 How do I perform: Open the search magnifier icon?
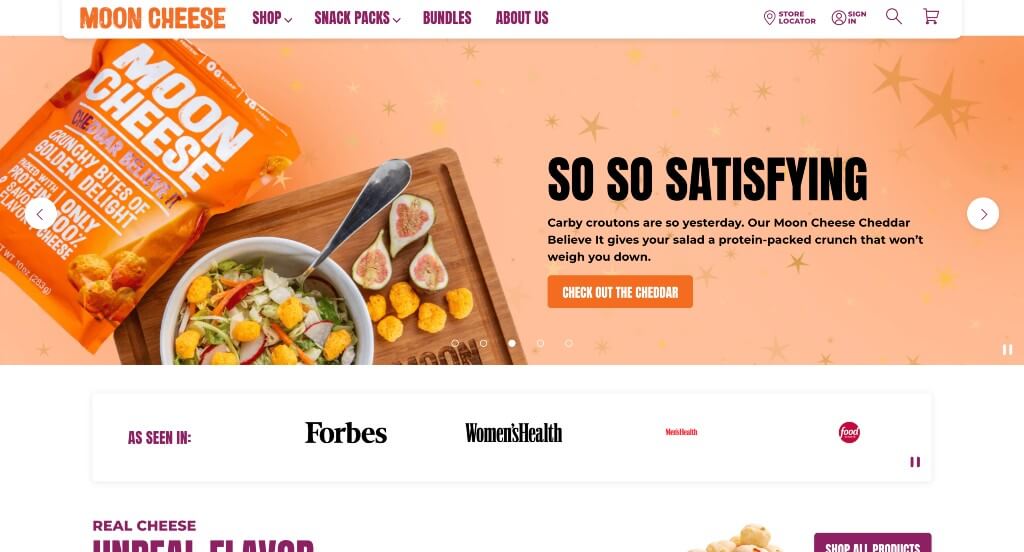click(x=893, y=16)
